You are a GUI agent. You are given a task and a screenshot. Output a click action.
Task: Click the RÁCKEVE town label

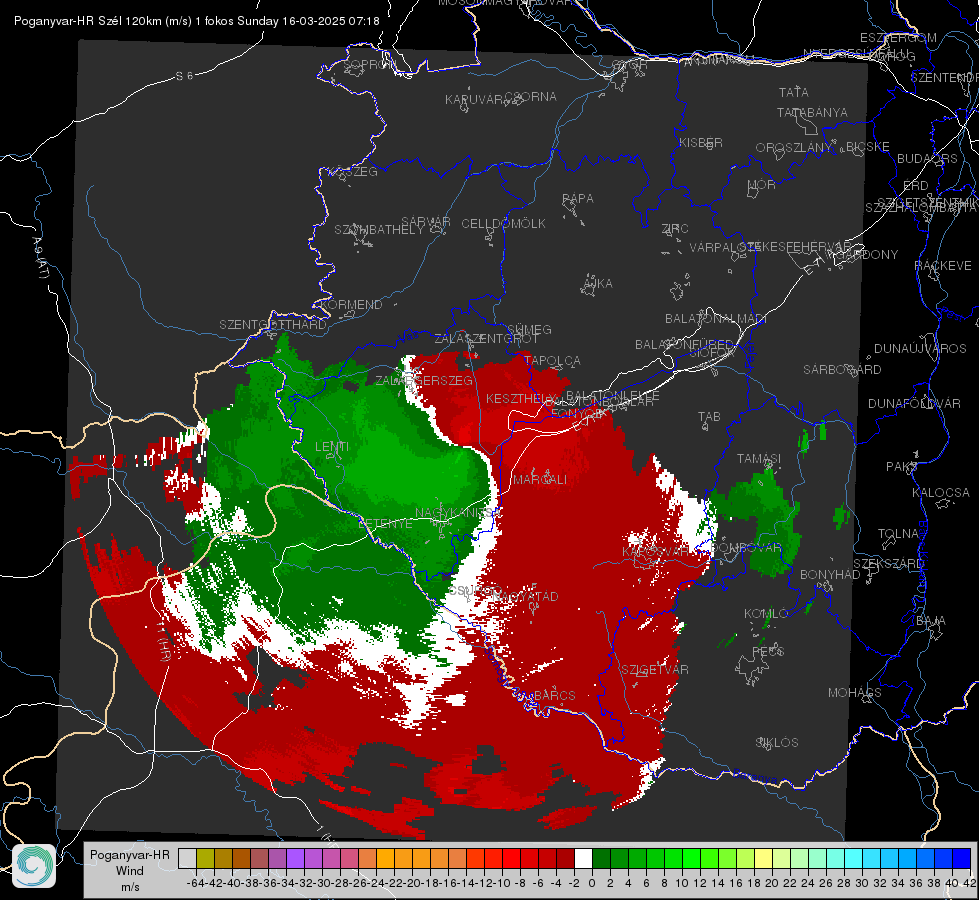tap(943, 266)
